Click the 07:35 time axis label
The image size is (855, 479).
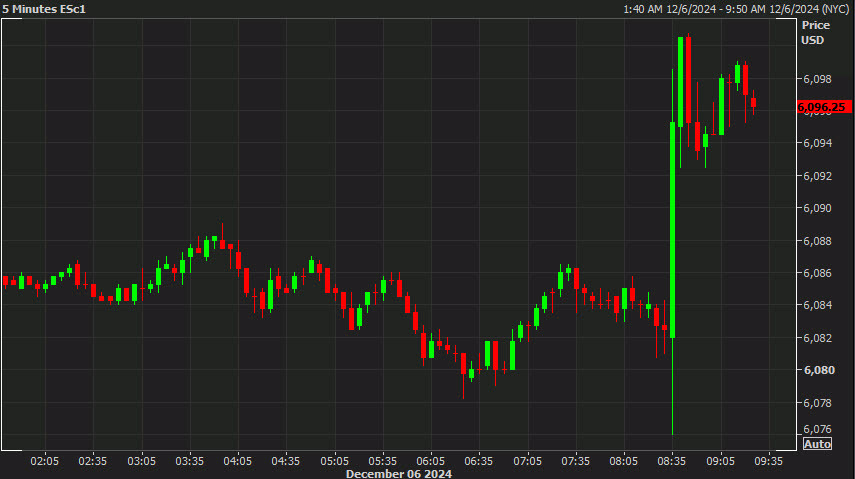pos(575,461)
